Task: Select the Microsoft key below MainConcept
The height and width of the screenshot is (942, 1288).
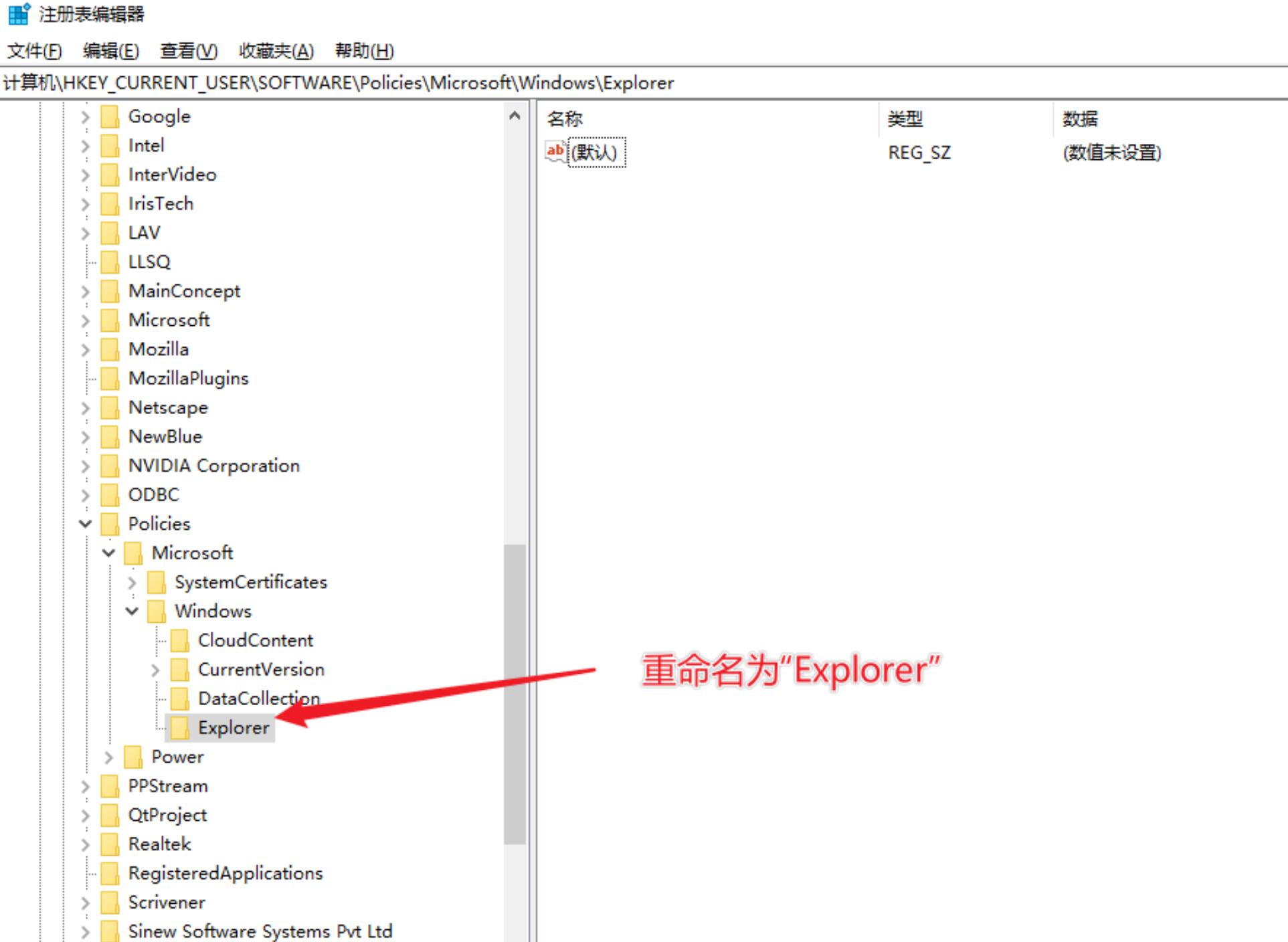Action: pyautogui.click(x=169, y=320)
